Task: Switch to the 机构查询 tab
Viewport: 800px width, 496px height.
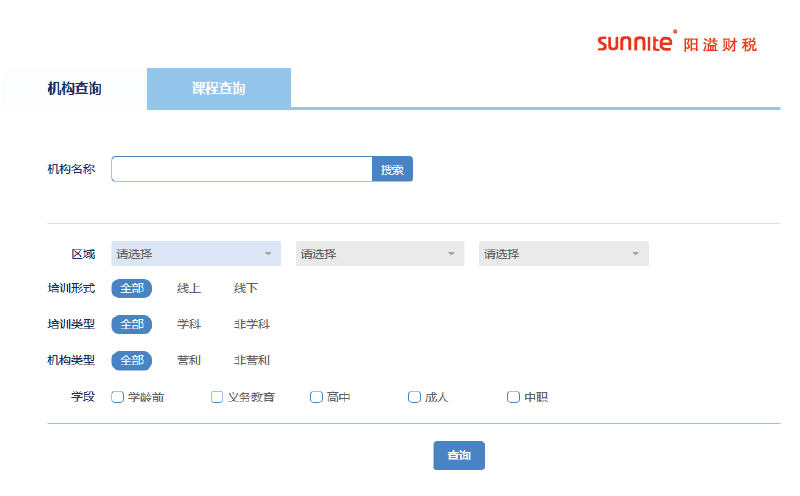Action: [x=74, y=88]
